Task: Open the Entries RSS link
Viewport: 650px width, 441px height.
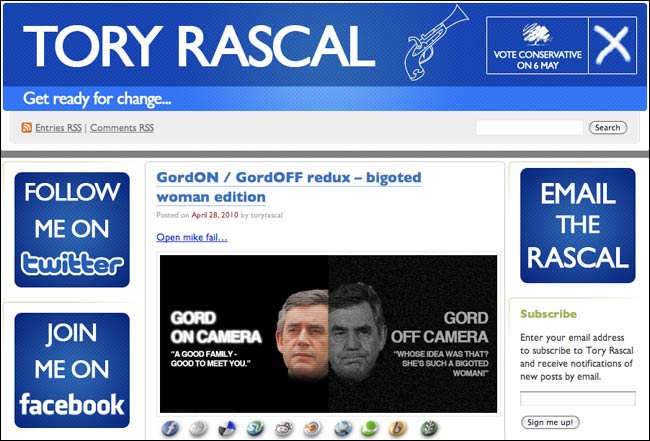Action: pyautogui.click(x=58, y=128)
